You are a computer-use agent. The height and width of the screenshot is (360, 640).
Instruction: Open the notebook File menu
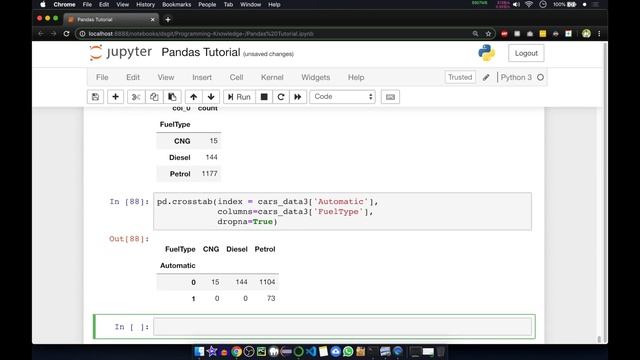click(102, 77)
